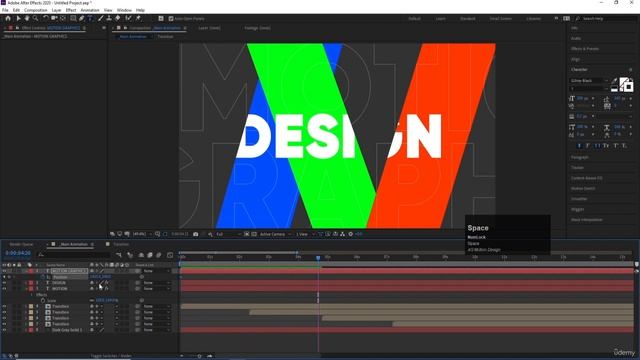Select the Zoom magnifier tool
640x360 pixels.
pos(36,18)
